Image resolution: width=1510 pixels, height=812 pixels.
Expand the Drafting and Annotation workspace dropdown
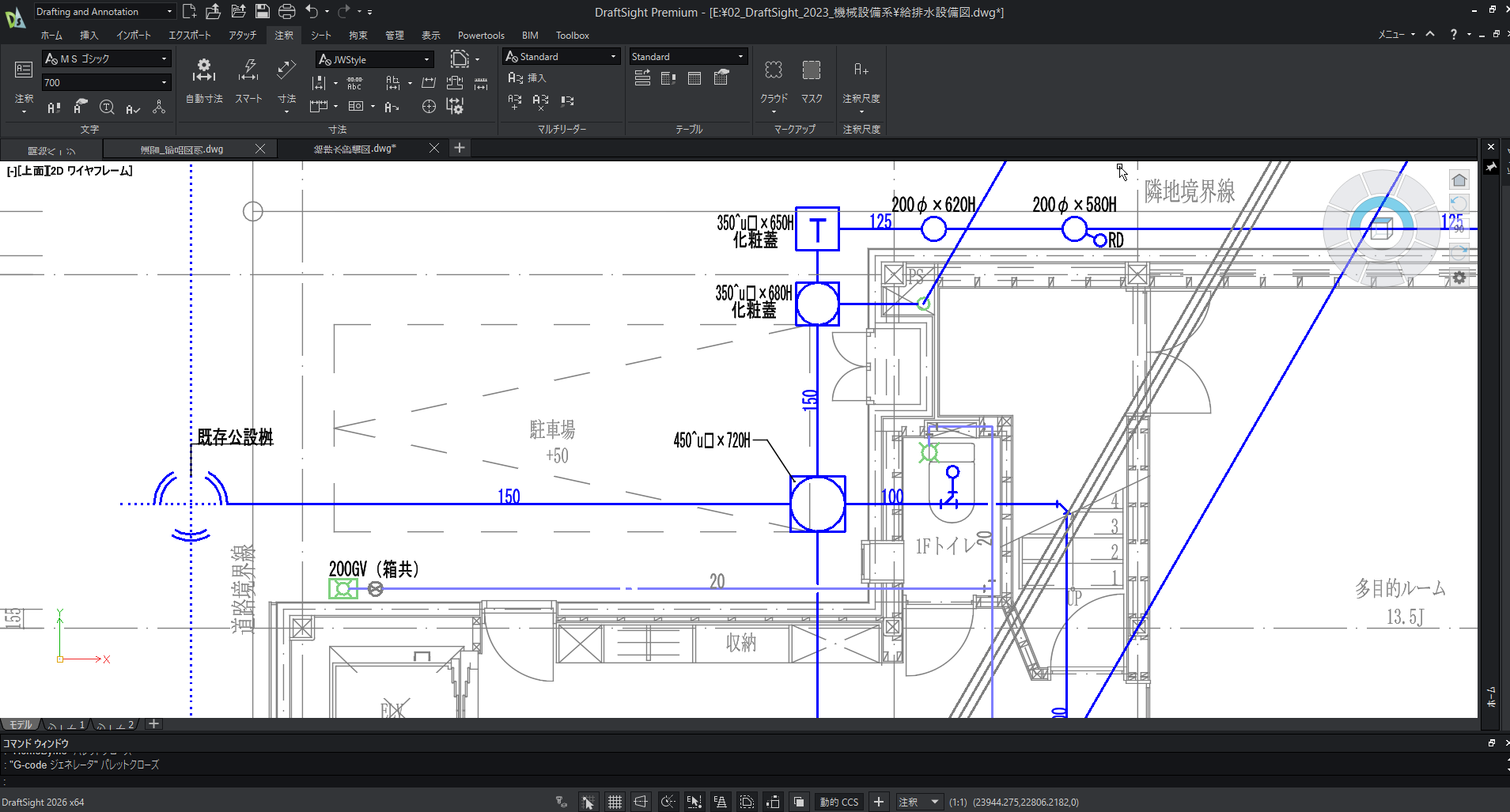(169, 12)
